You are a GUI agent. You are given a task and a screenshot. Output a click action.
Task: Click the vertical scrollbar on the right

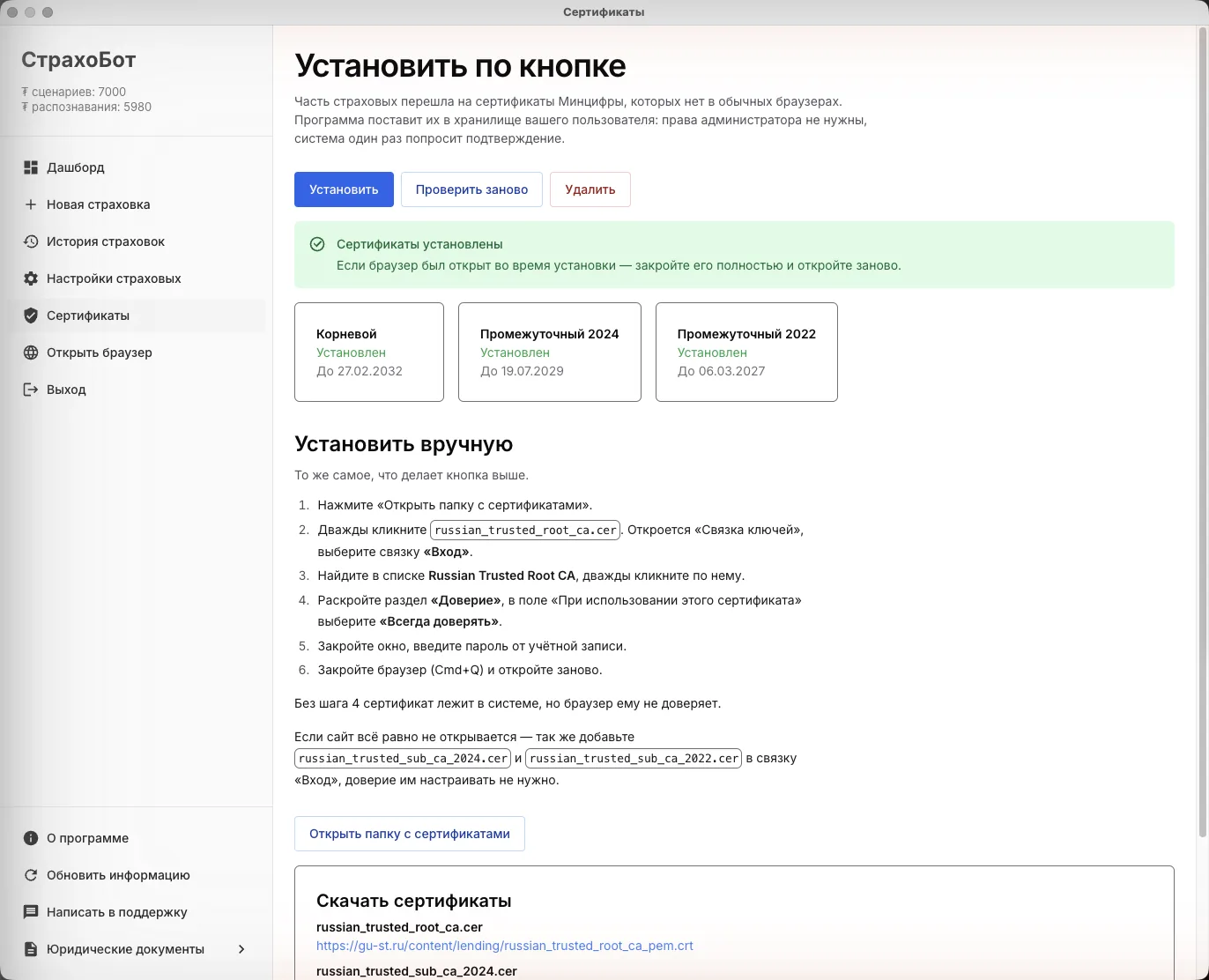(1202, 432)
